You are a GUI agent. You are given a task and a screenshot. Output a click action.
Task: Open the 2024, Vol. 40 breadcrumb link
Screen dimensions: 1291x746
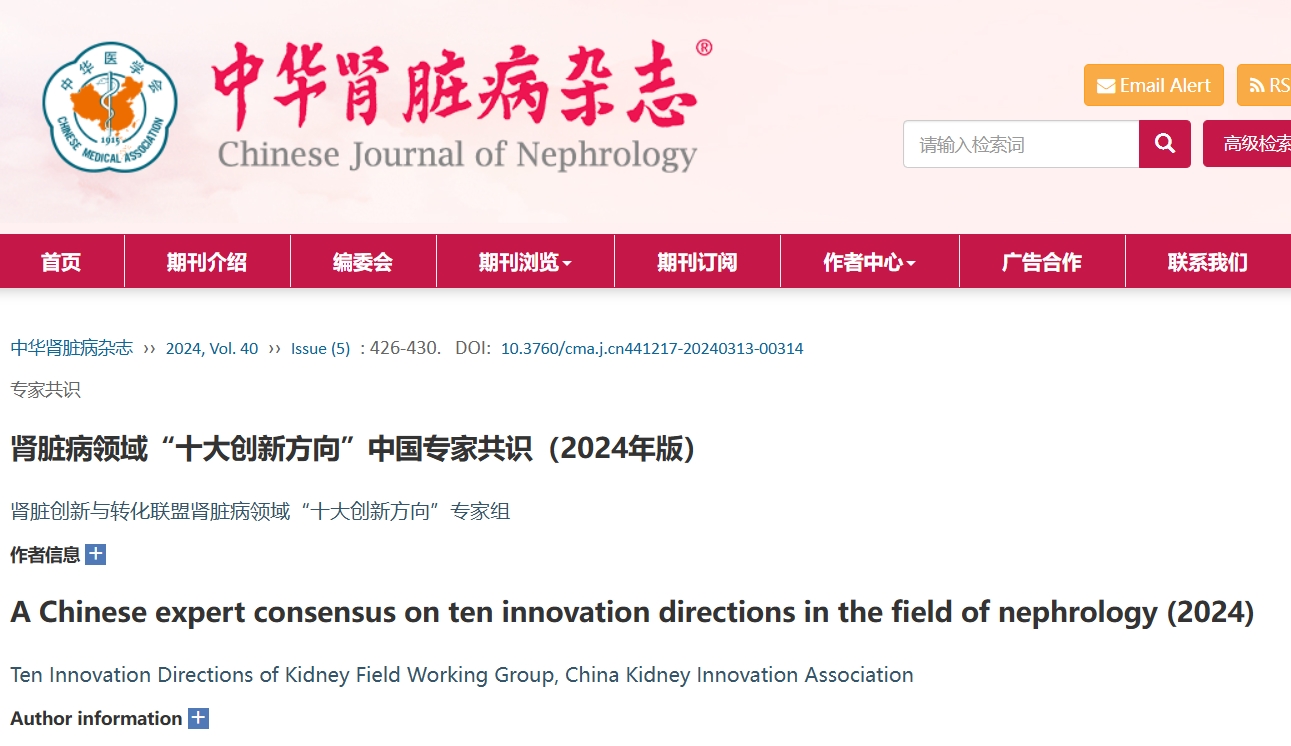coord(212,349)
